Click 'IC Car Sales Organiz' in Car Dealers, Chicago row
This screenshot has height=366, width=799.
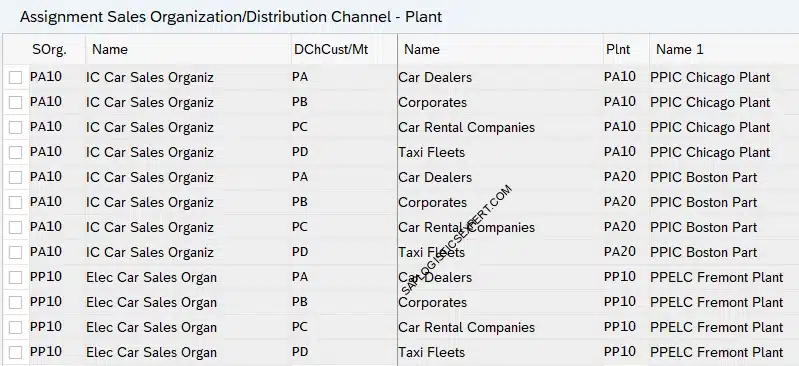click(150, 77)
